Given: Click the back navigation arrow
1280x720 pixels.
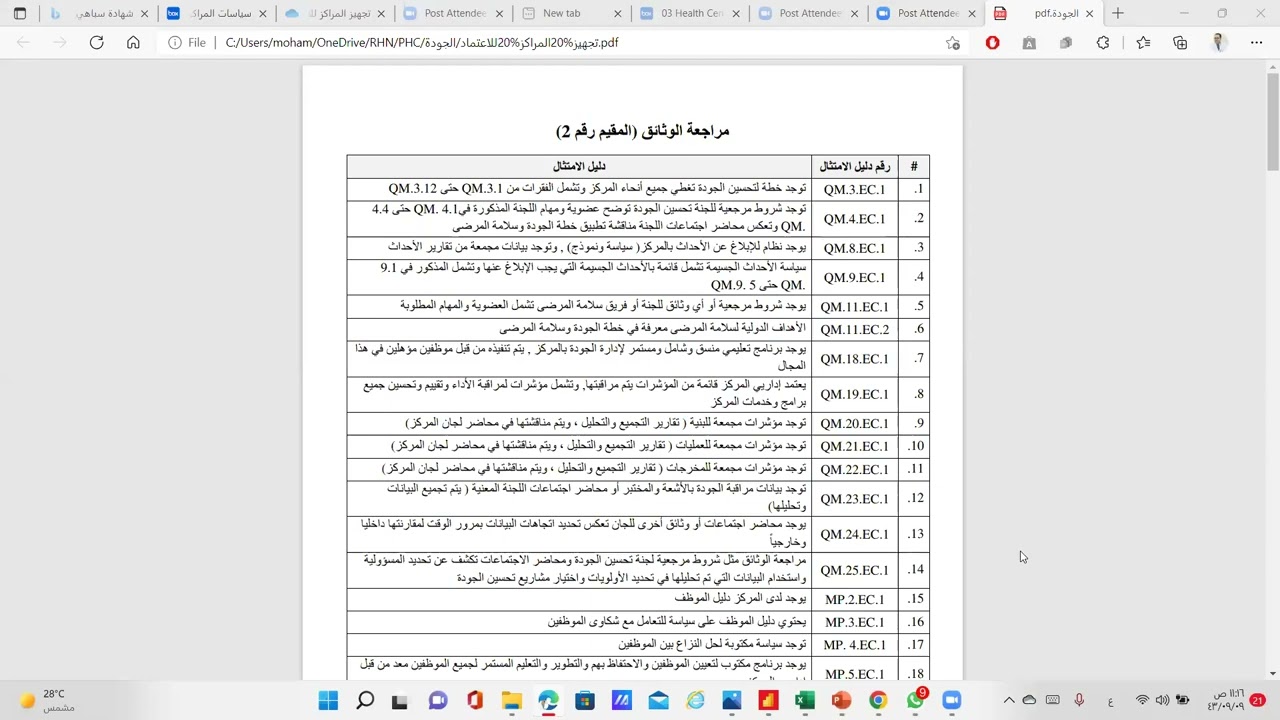Looking at the screenshot, I should pyautogui.click(x=23, y=43).
